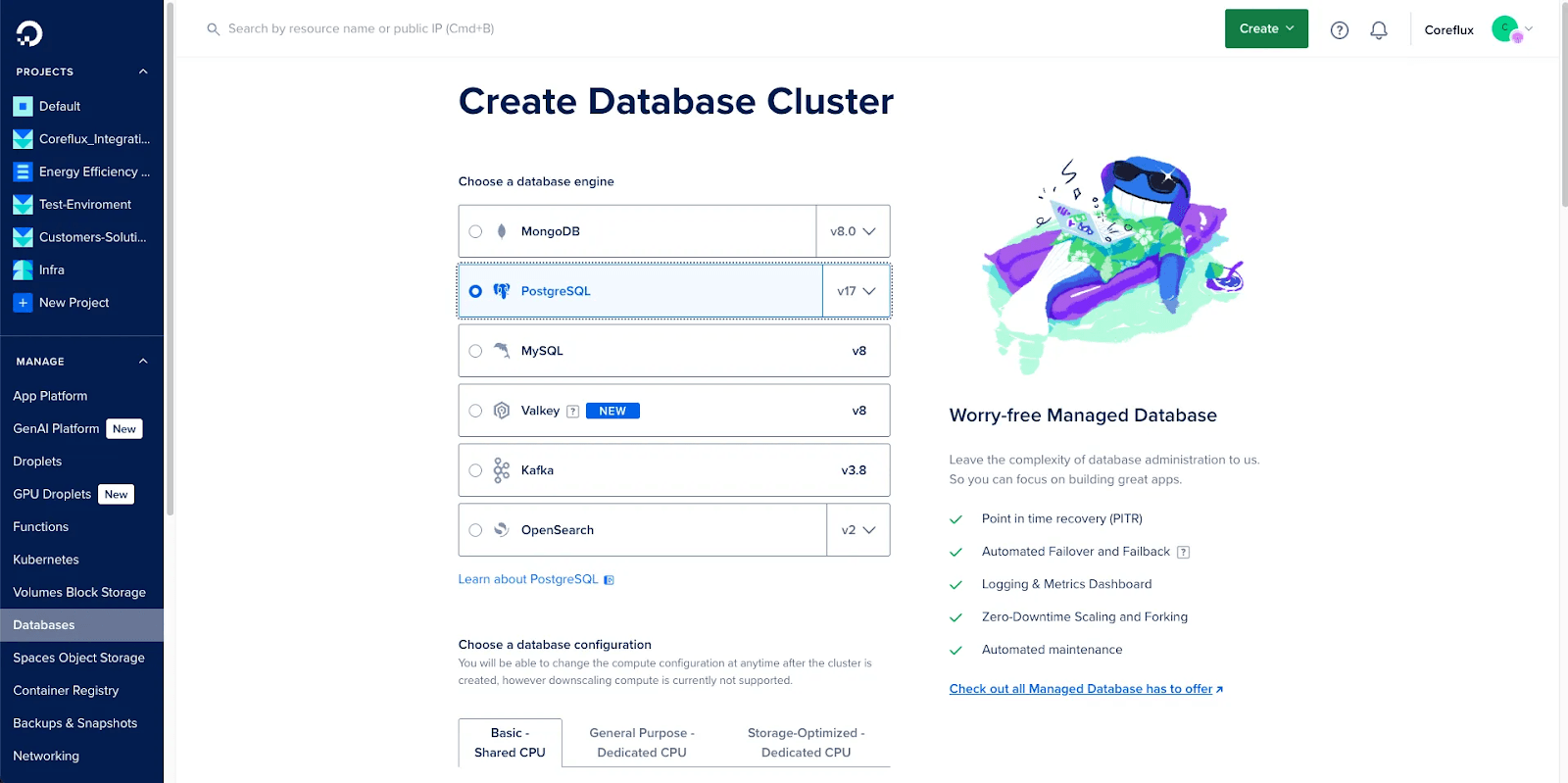Open the Learn about PostgreSQL link
This screenshot has width=1568, height=783.
(528, 579)
